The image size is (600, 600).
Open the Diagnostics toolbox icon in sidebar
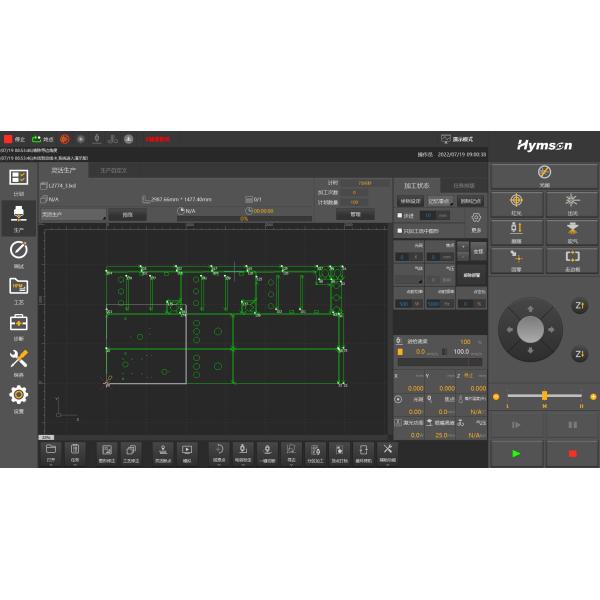click(18, 325)
